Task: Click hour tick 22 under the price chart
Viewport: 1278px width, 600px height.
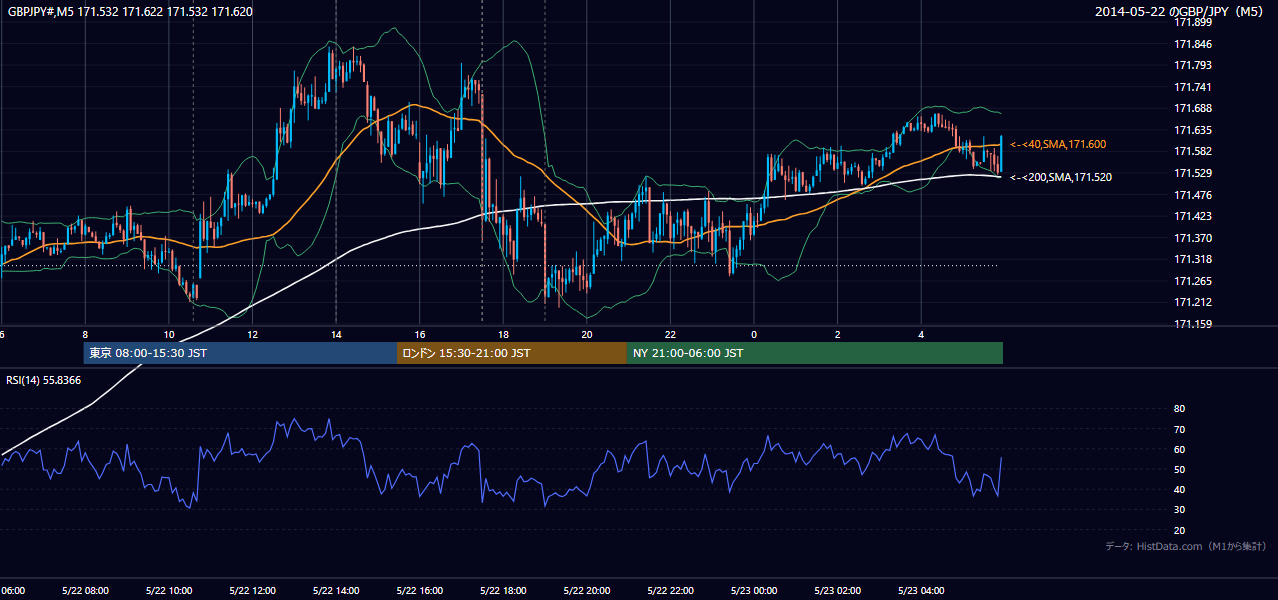Action: coord(670,335)
